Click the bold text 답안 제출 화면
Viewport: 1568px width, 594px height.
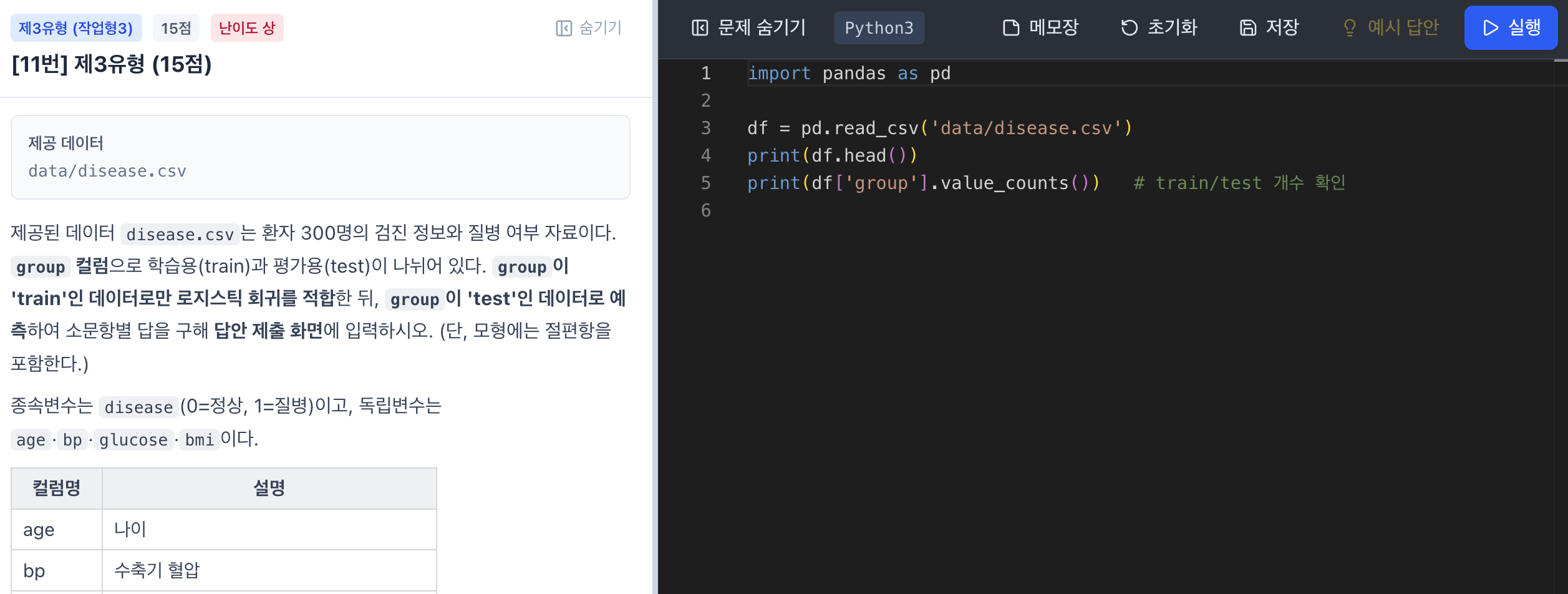[269, 331]
